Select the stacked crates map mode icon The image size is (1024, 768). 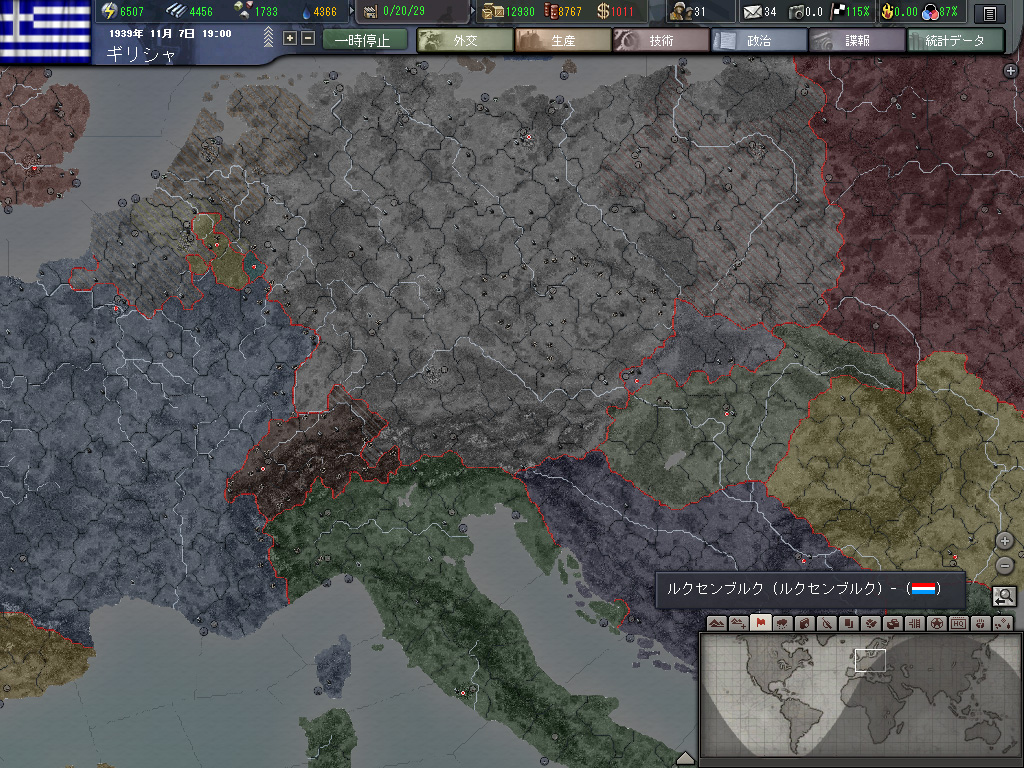tap(893, 623)
